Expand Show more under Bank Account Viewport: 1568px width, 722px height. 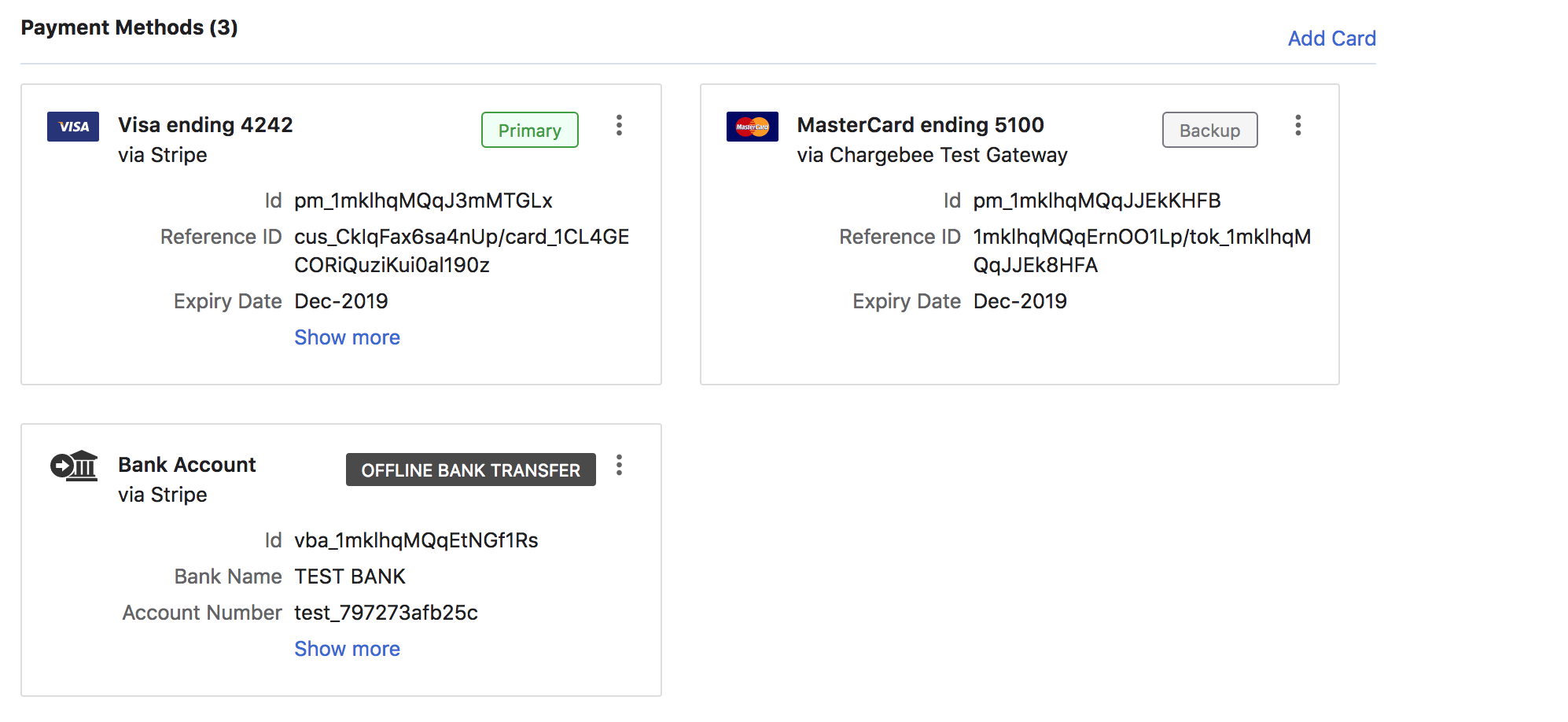pos(347,649)
